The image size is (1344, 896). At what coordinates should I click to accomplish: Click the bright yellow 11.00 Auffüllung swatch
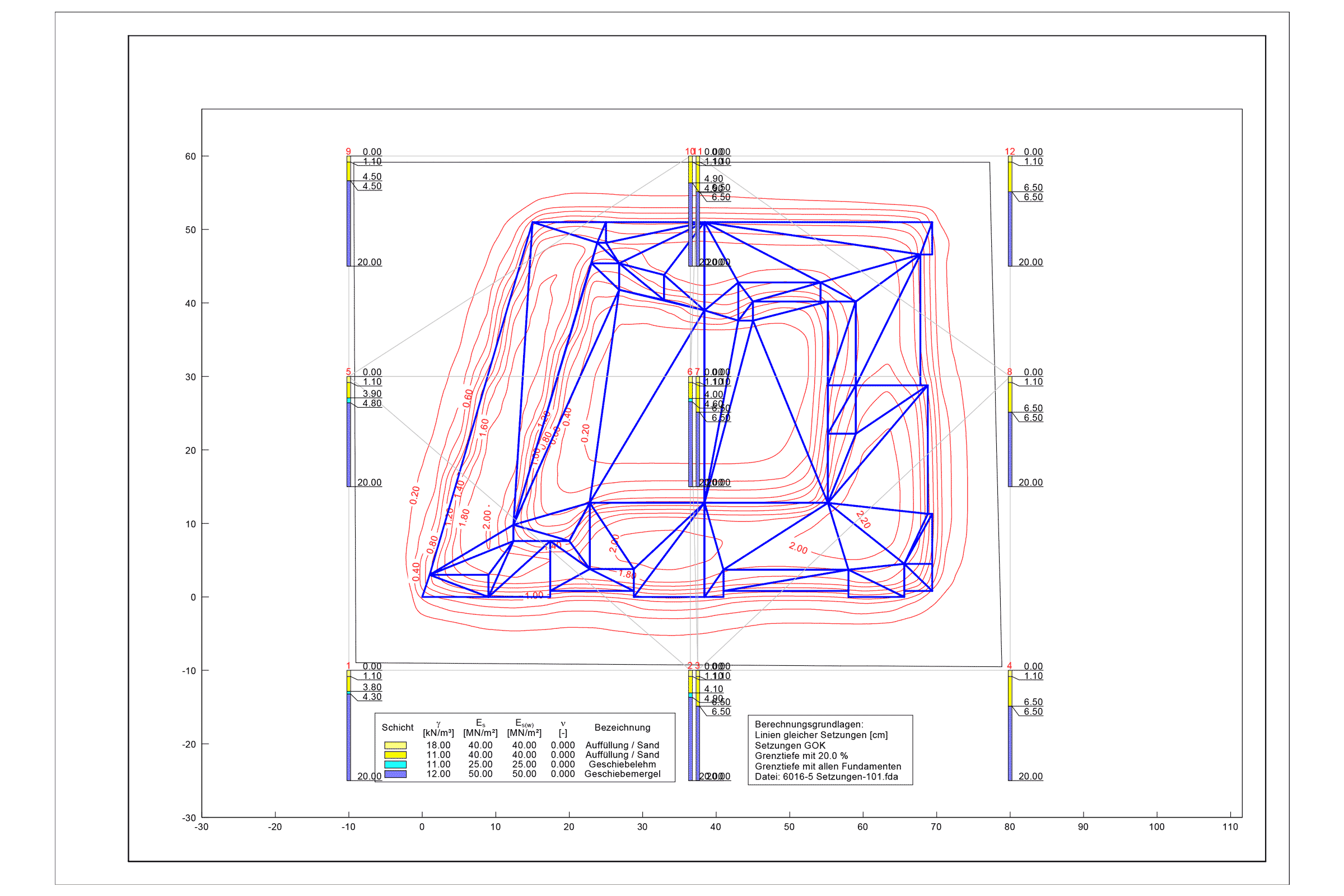pyautogui.click(x=395, y=755)
